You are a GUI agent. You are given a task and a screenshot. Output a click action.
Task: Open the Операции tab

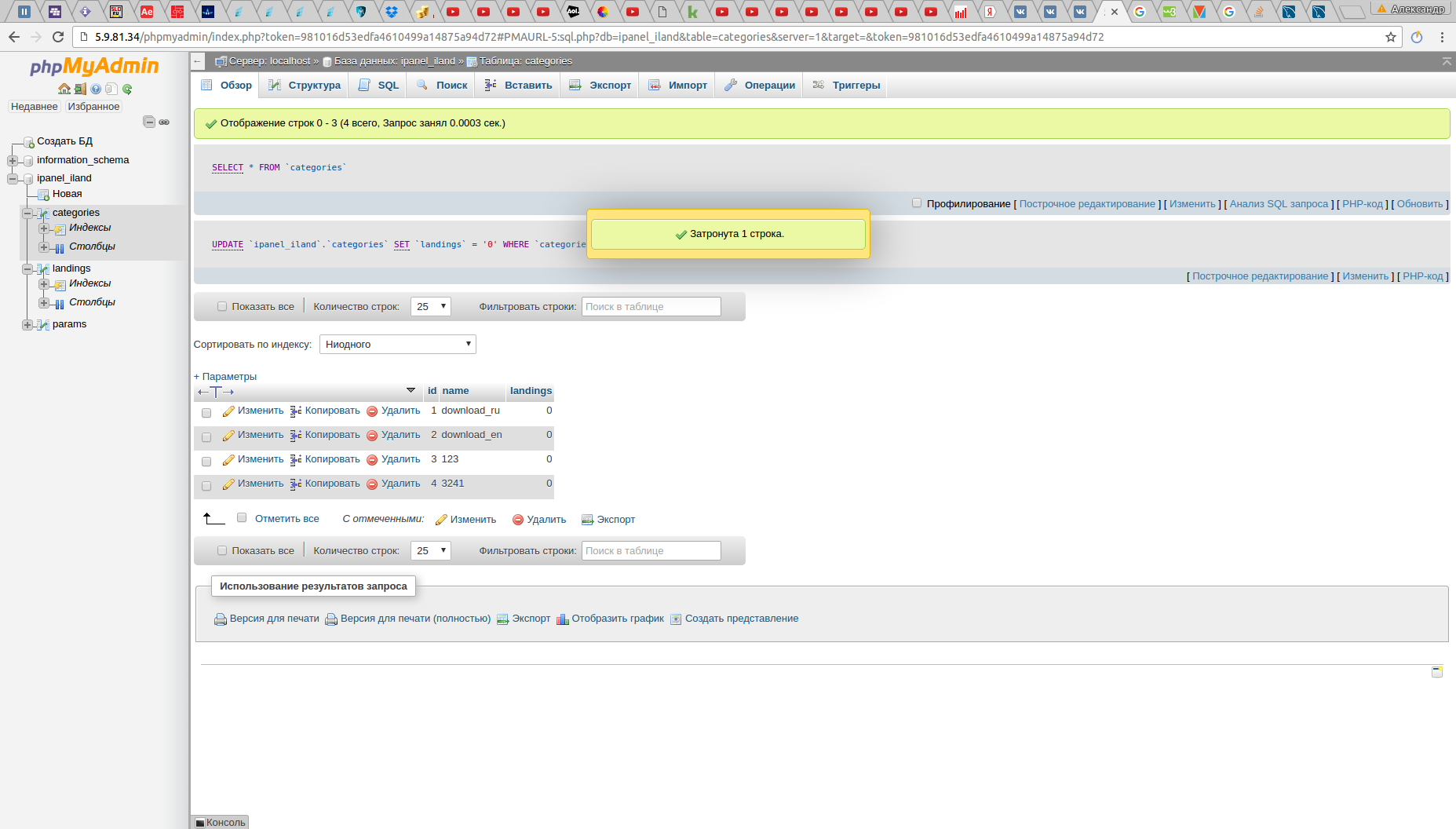click(760, 86)
